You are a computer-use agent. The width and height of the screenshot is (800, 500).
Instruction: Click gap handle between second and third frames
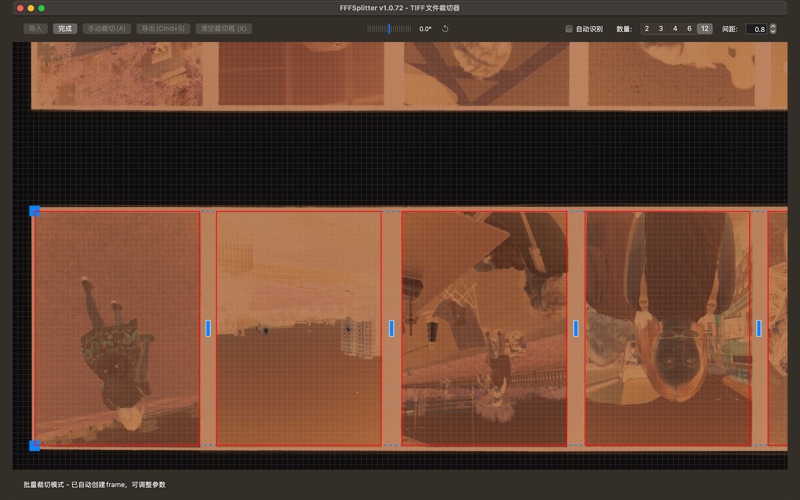click(x=391, y=328)
